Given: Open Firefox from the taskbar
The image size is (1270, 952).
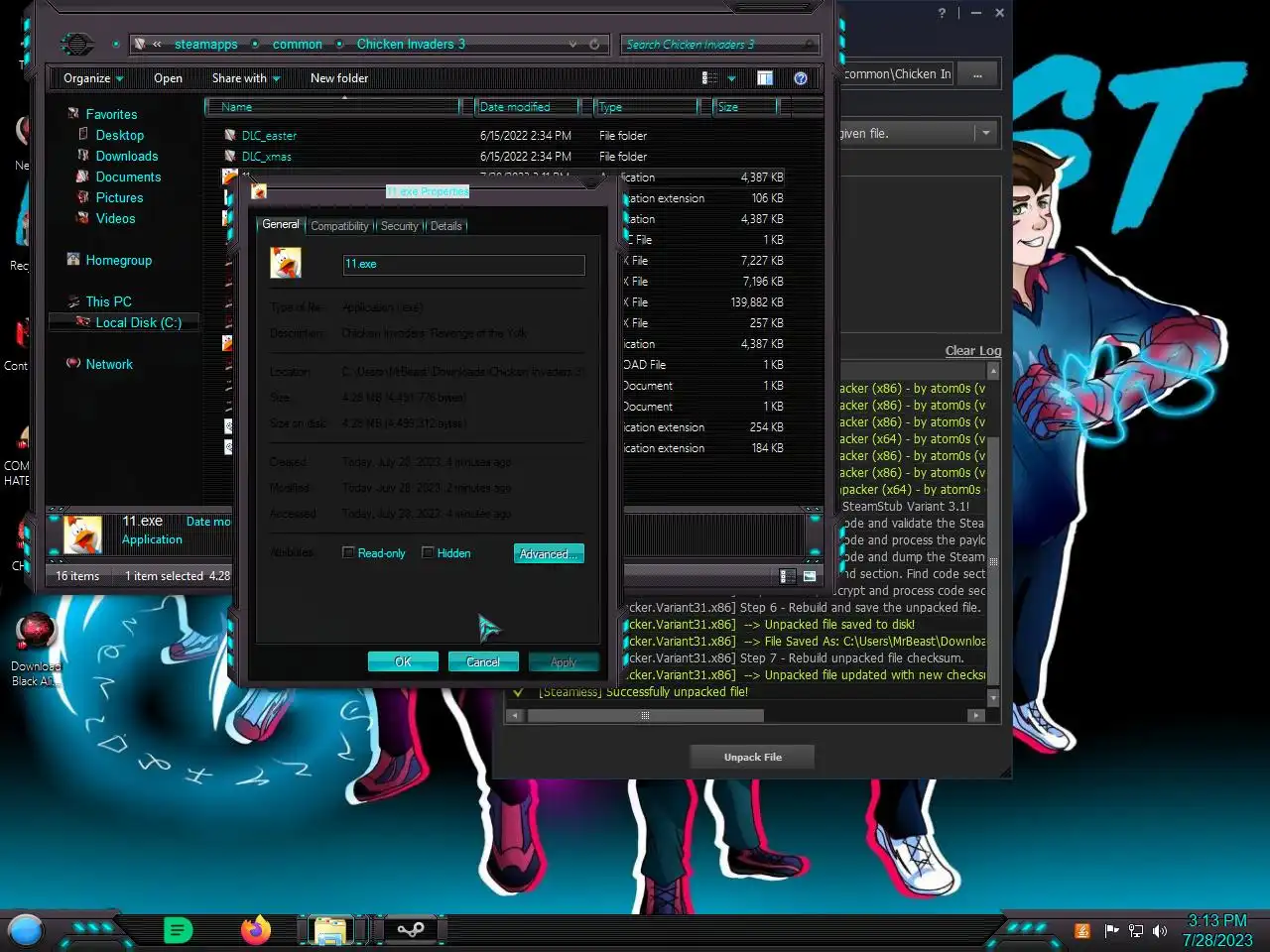Looking at the screenshot, I should pyautogui.click(x=256, y=930).
